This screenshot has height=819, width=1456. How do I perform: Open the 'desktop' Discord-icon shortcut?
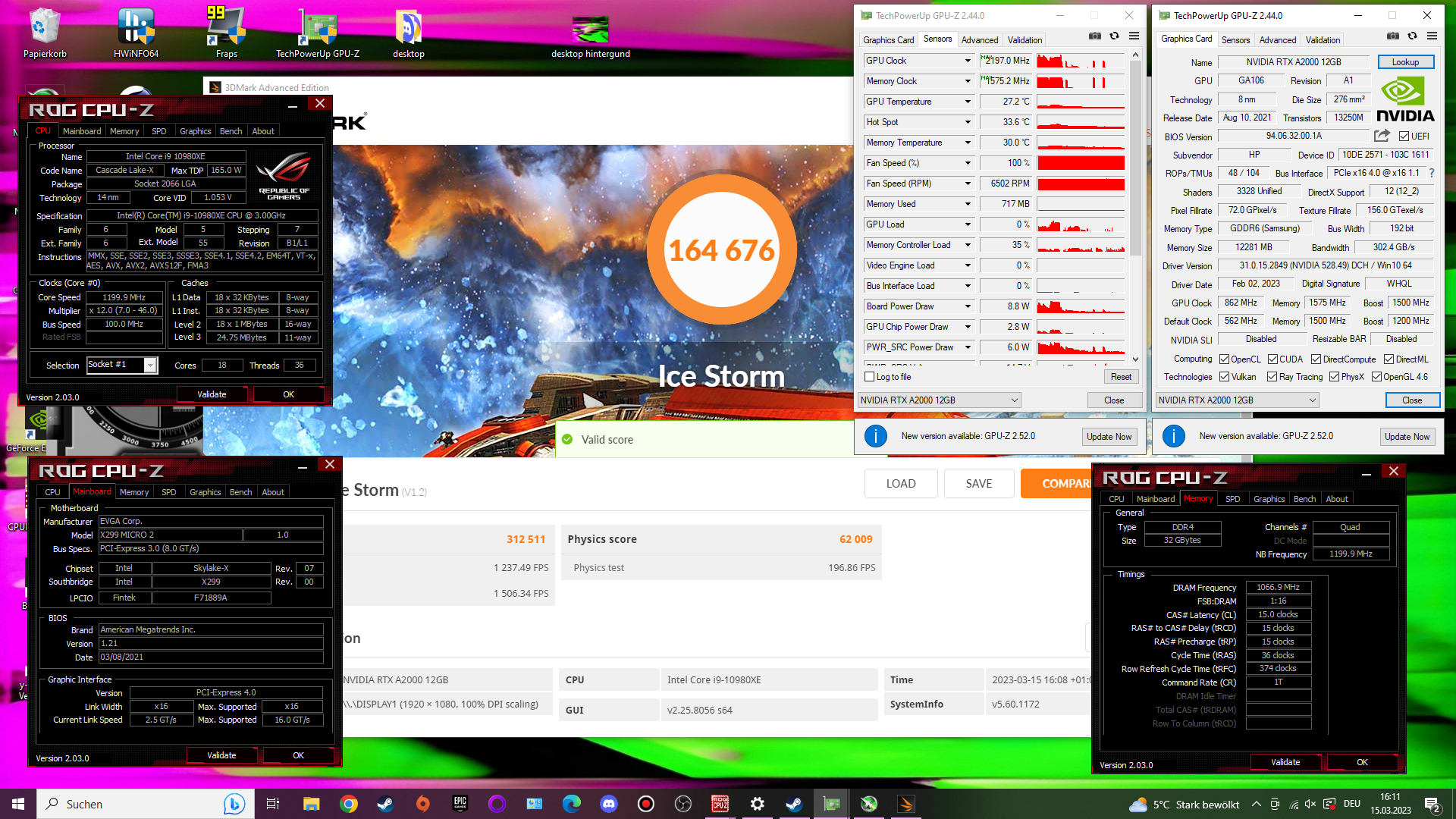coord(409,33)
